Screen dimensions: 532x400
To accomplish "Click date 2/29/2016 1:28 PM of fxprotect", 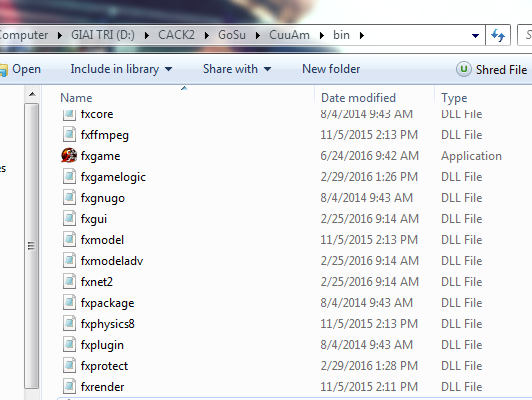I will (369, 366).
